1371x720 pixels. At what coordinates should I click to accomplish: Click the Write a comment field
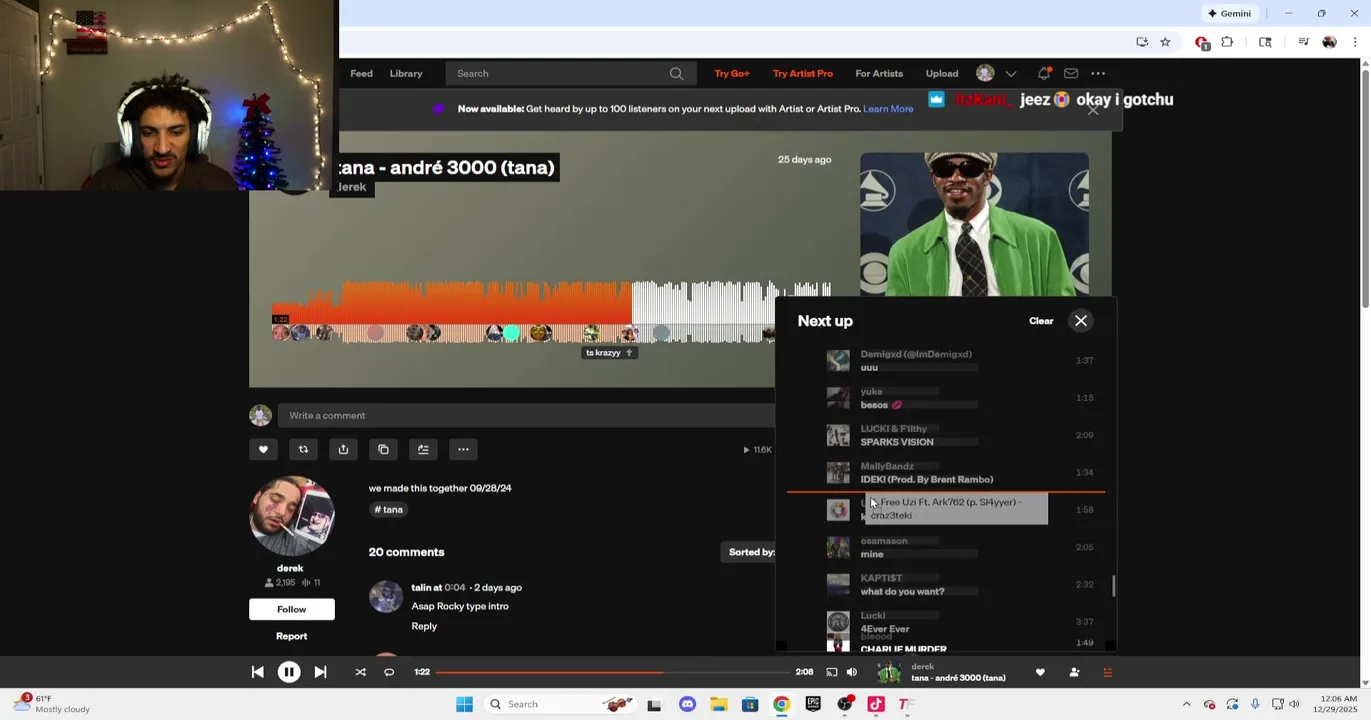[x=528, y=416]
